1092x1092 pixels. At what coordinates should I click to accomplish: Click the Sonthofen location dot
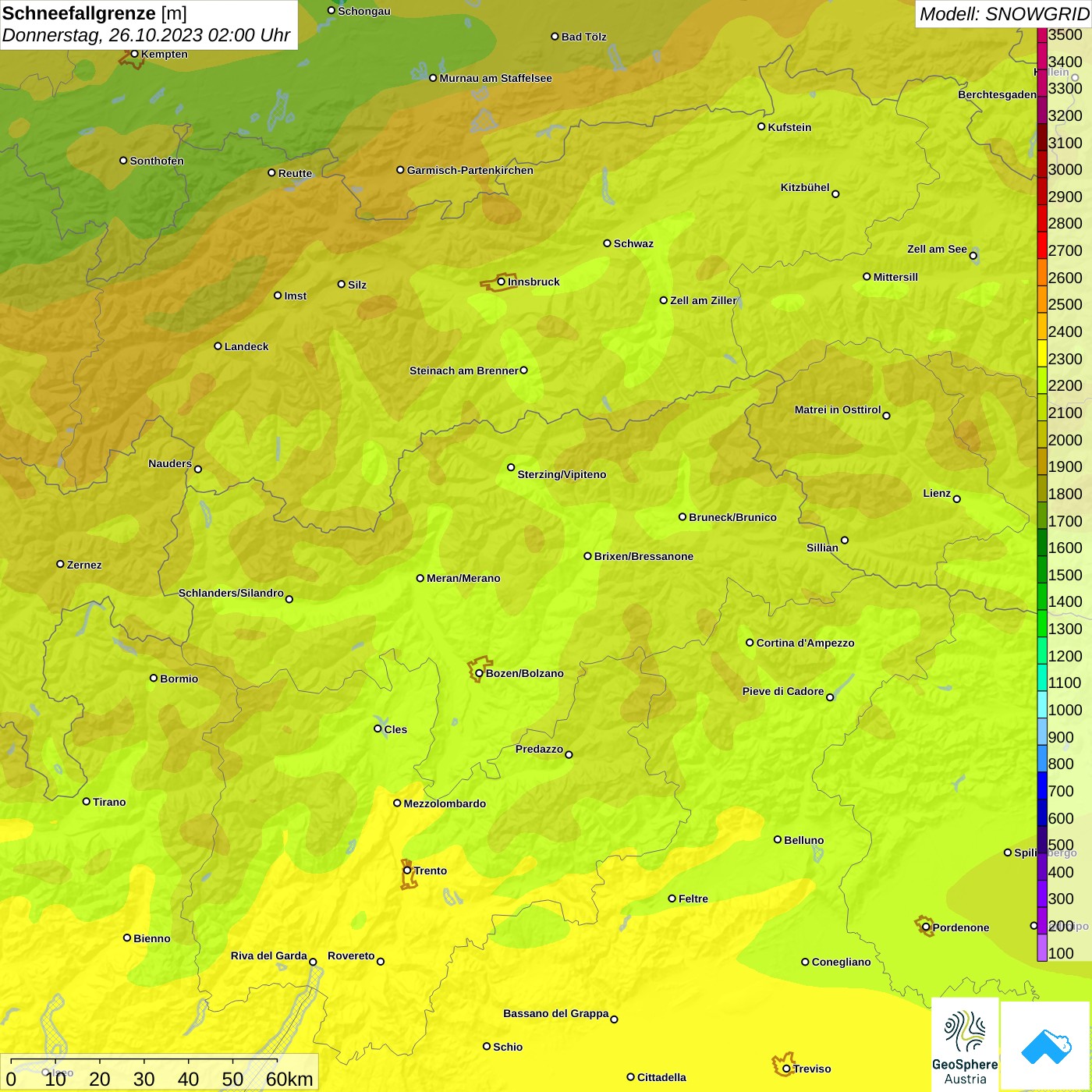123,161
